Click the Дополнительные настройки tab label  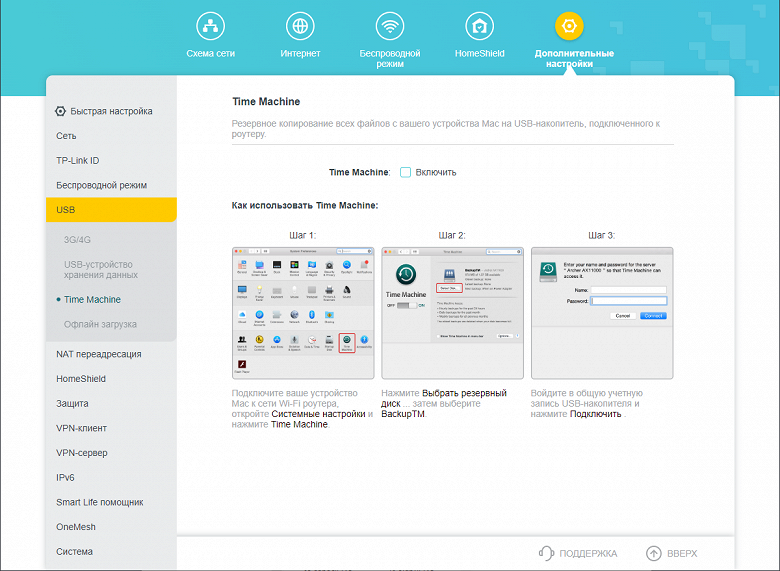click(x=574, y=58)
